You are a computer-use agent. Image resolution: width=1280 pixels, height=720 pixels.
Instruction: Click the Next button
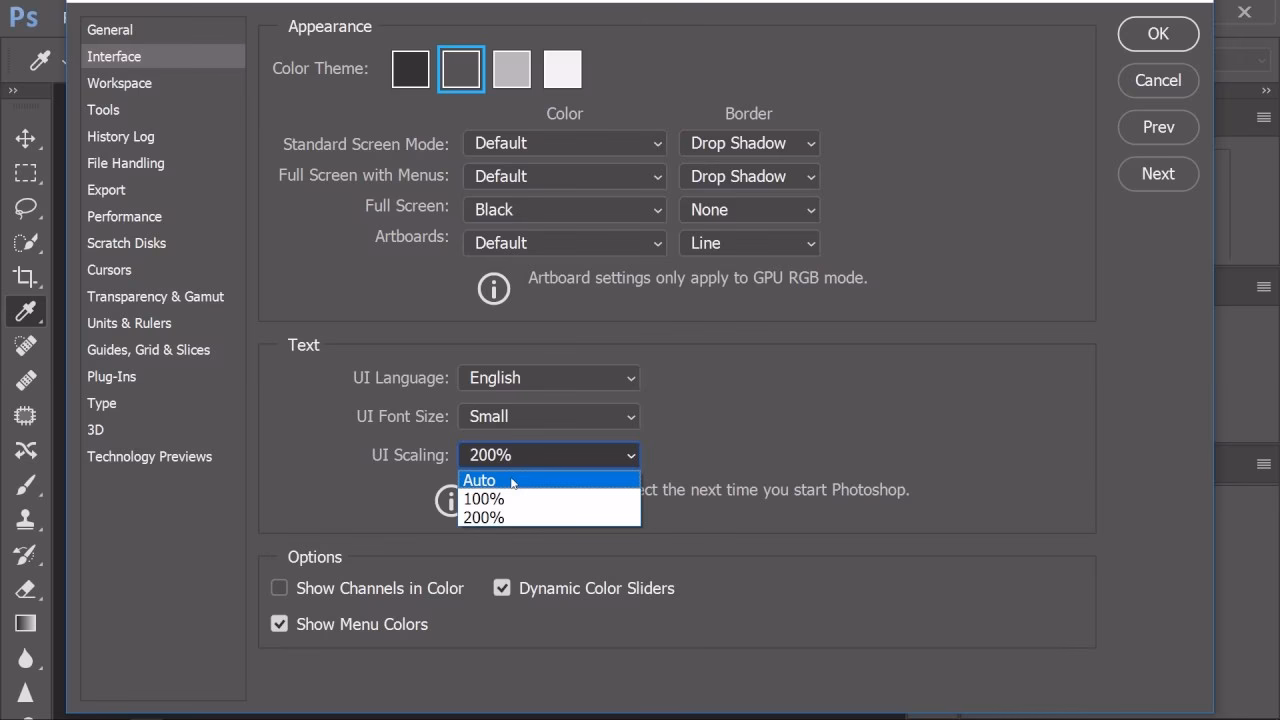pyautogui.click(x=1157, y=174)
